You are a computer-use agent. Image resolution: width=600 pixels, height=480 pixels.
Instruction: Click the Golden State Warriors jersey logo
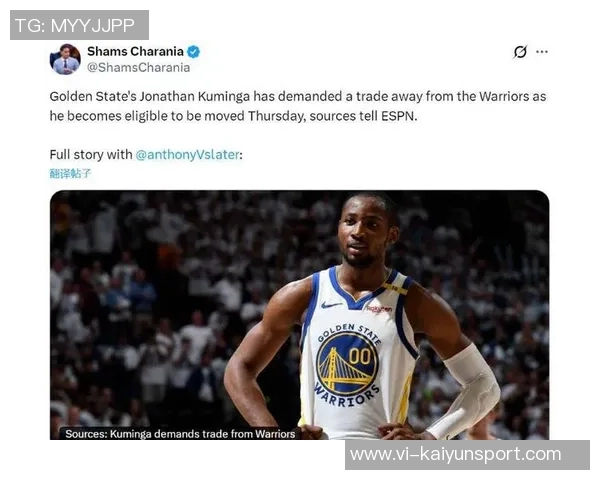point(347,365)
